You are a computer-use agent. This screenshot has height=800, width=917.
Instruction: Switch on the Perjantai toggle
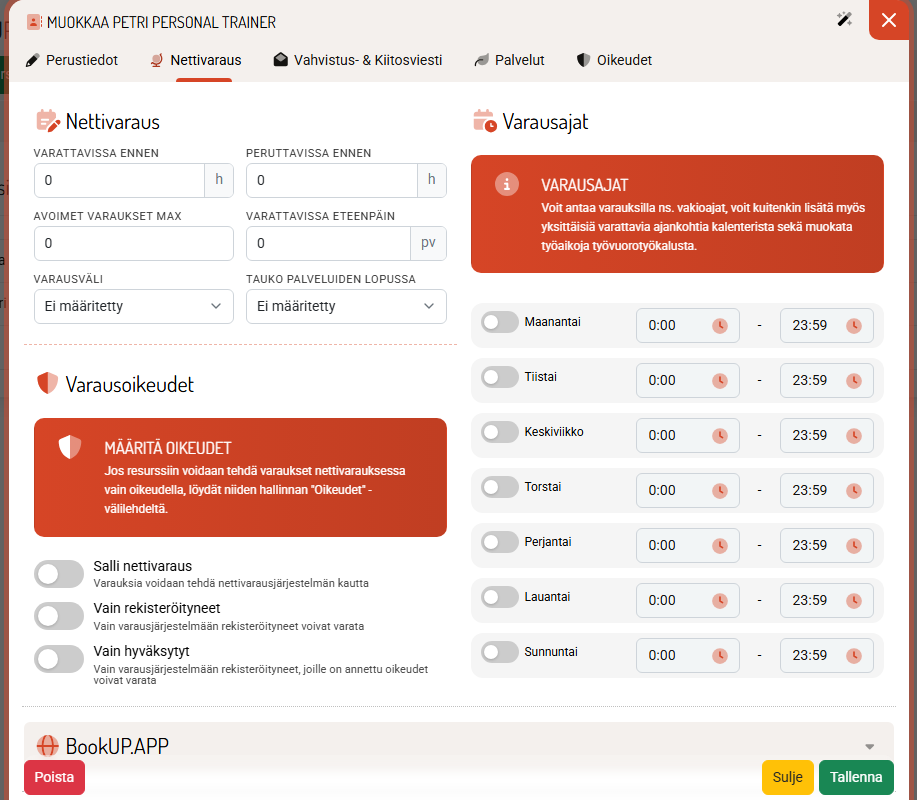(x=499, y=542)
